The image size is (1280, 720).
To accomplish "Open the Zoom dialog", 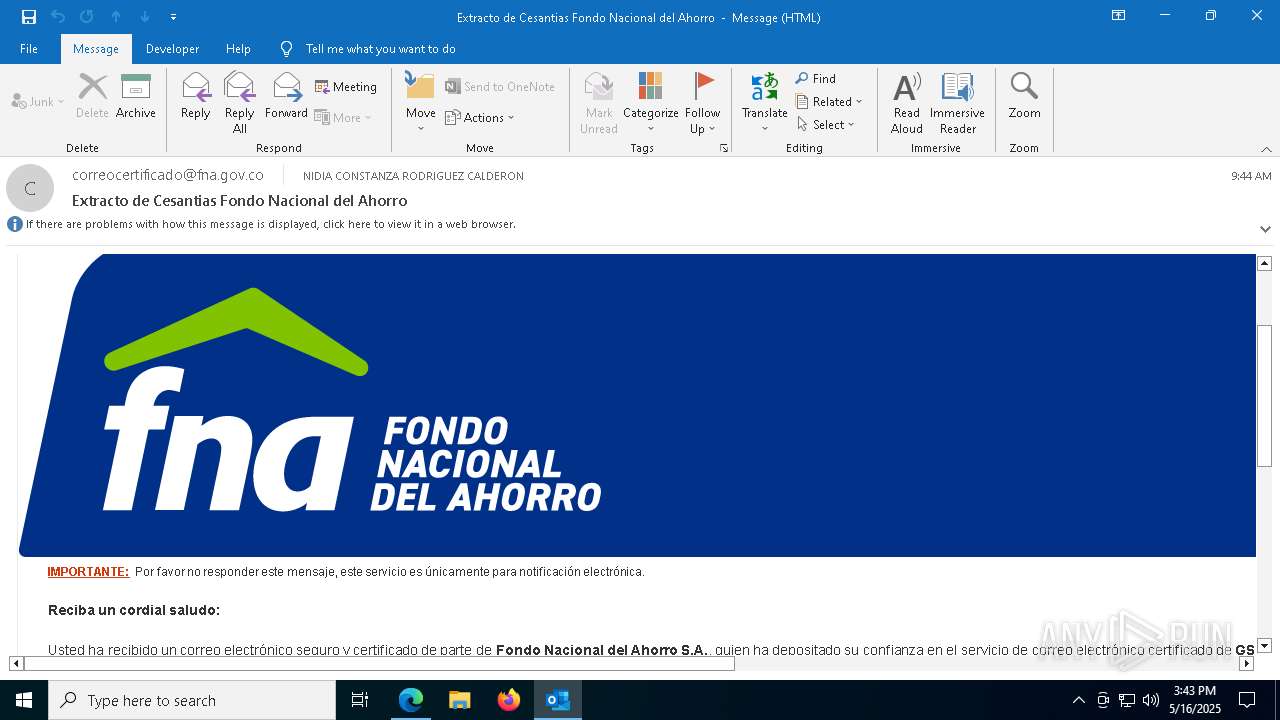I will click(1025, 96).
